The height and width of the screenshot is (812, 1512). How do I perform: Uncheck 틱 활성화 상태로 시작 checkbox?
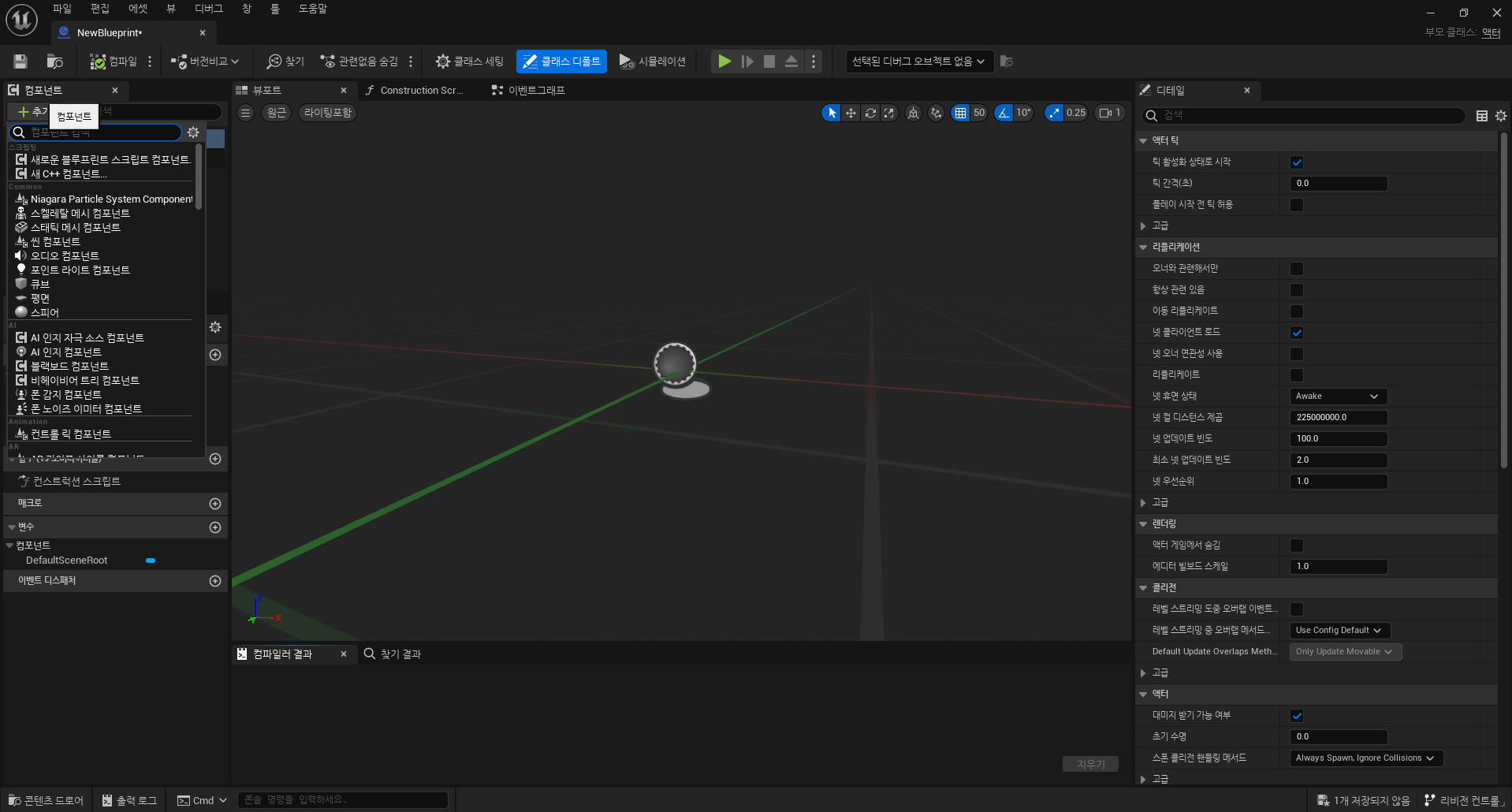coord(1297,162)
